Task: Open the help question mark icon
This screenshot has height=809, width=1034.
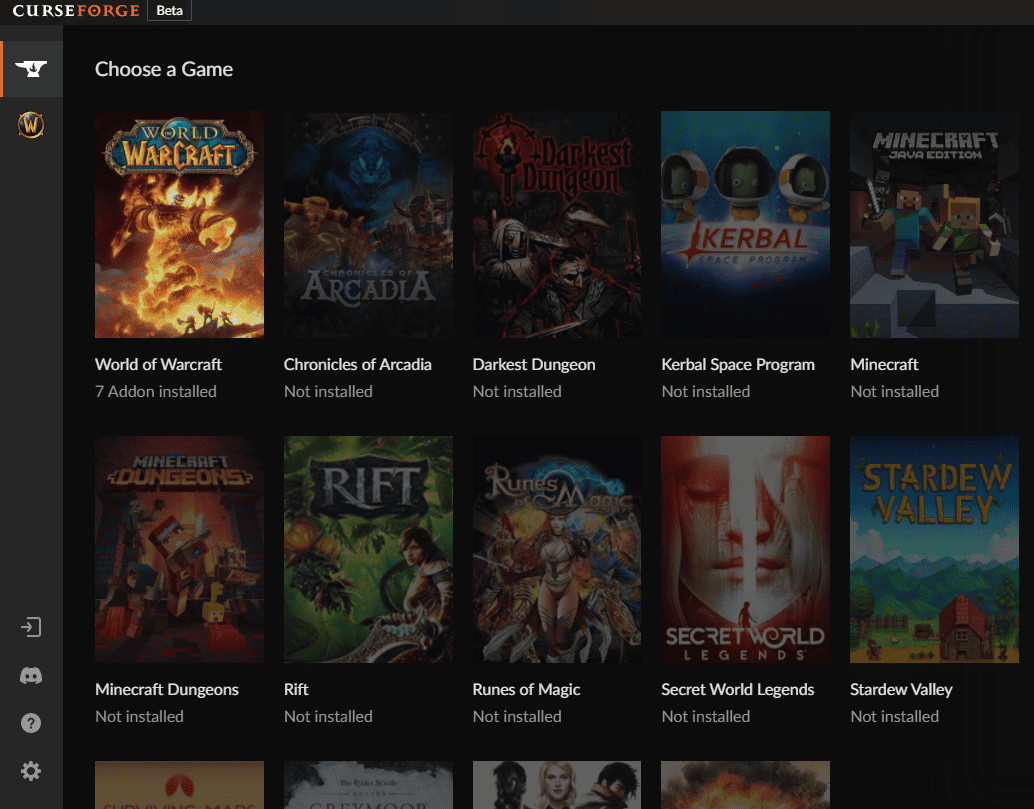Action: (31, 723)
